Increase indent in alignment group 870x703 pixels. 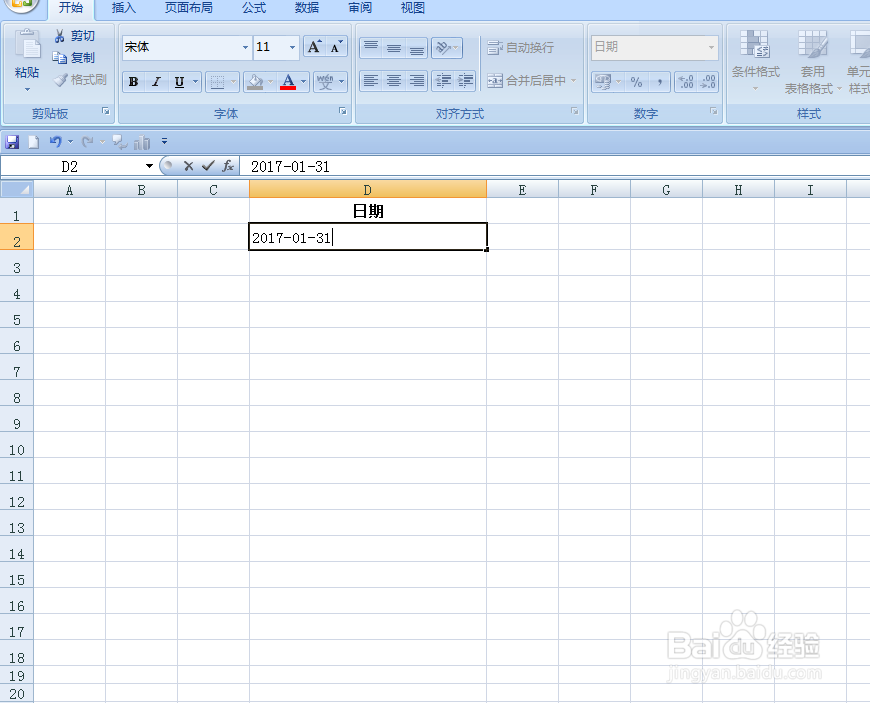point(465,81)
